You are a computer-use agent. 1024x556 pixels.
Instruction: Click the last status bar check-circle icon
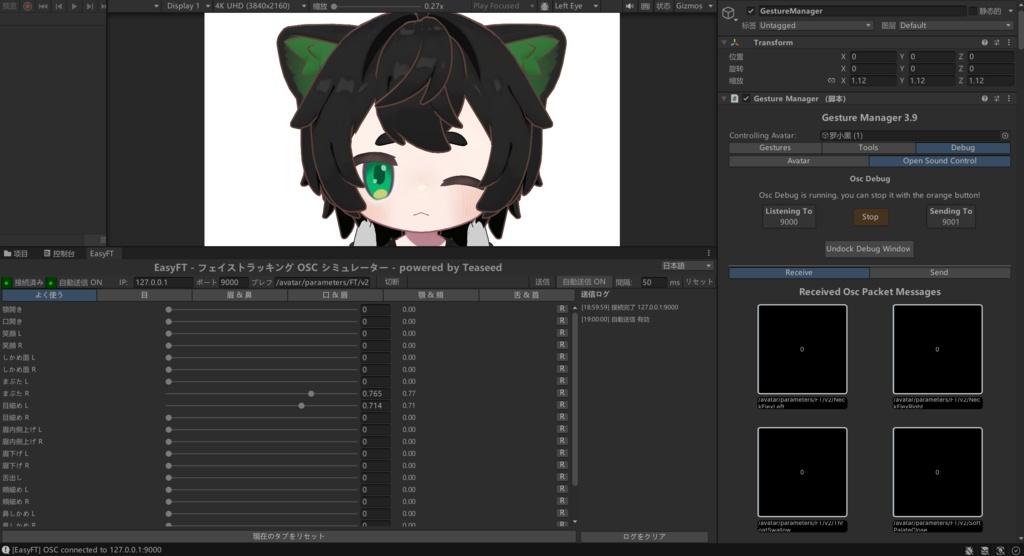1016,550
